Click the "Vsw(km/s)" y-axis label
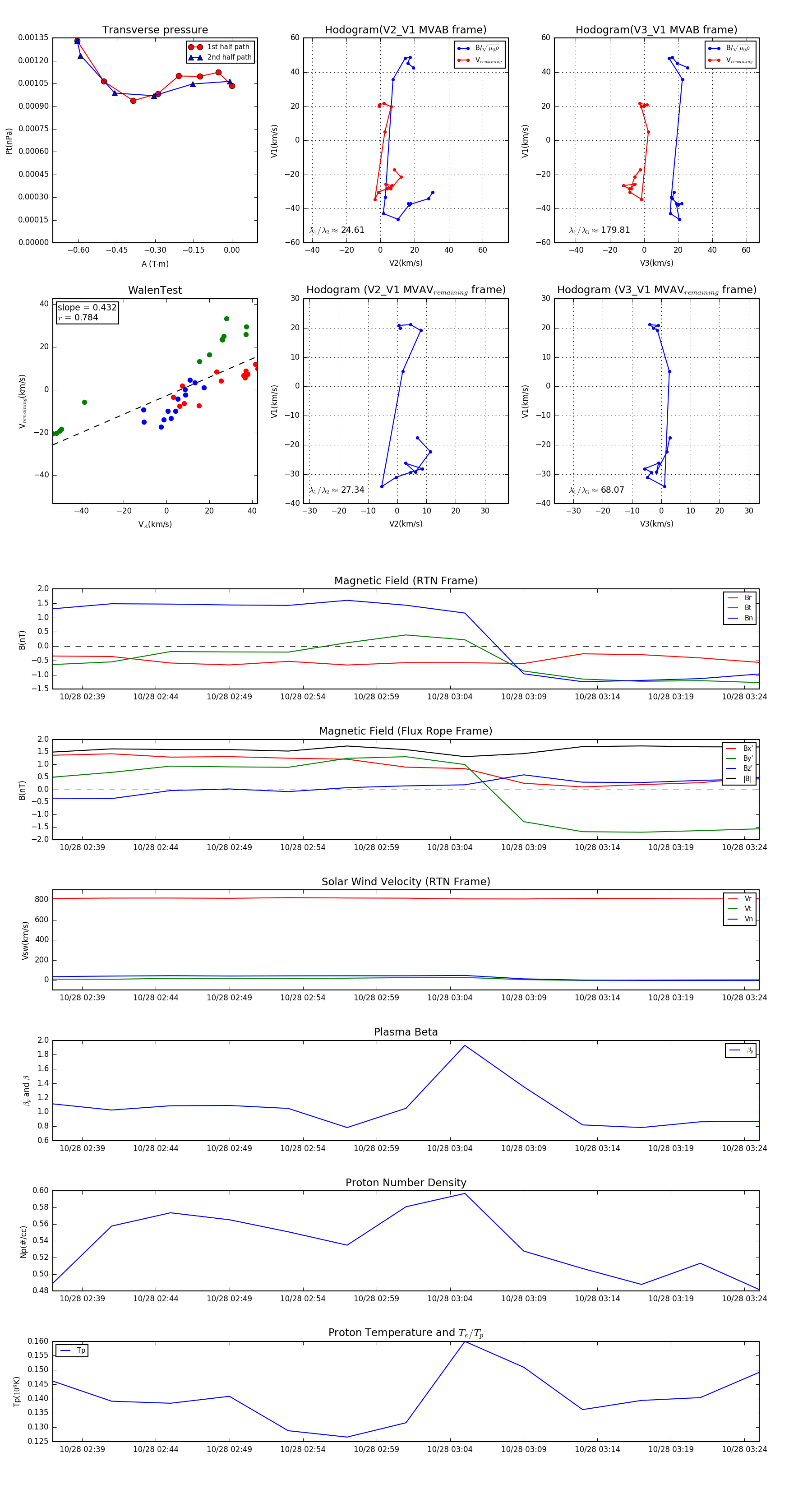Screen dimensions: 812x1489 pos(25,940)
